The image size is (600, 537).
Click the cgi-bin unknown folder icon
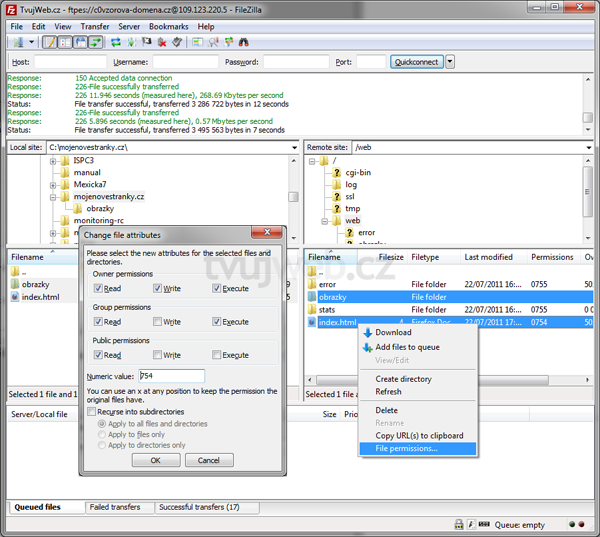pos(336,172)
